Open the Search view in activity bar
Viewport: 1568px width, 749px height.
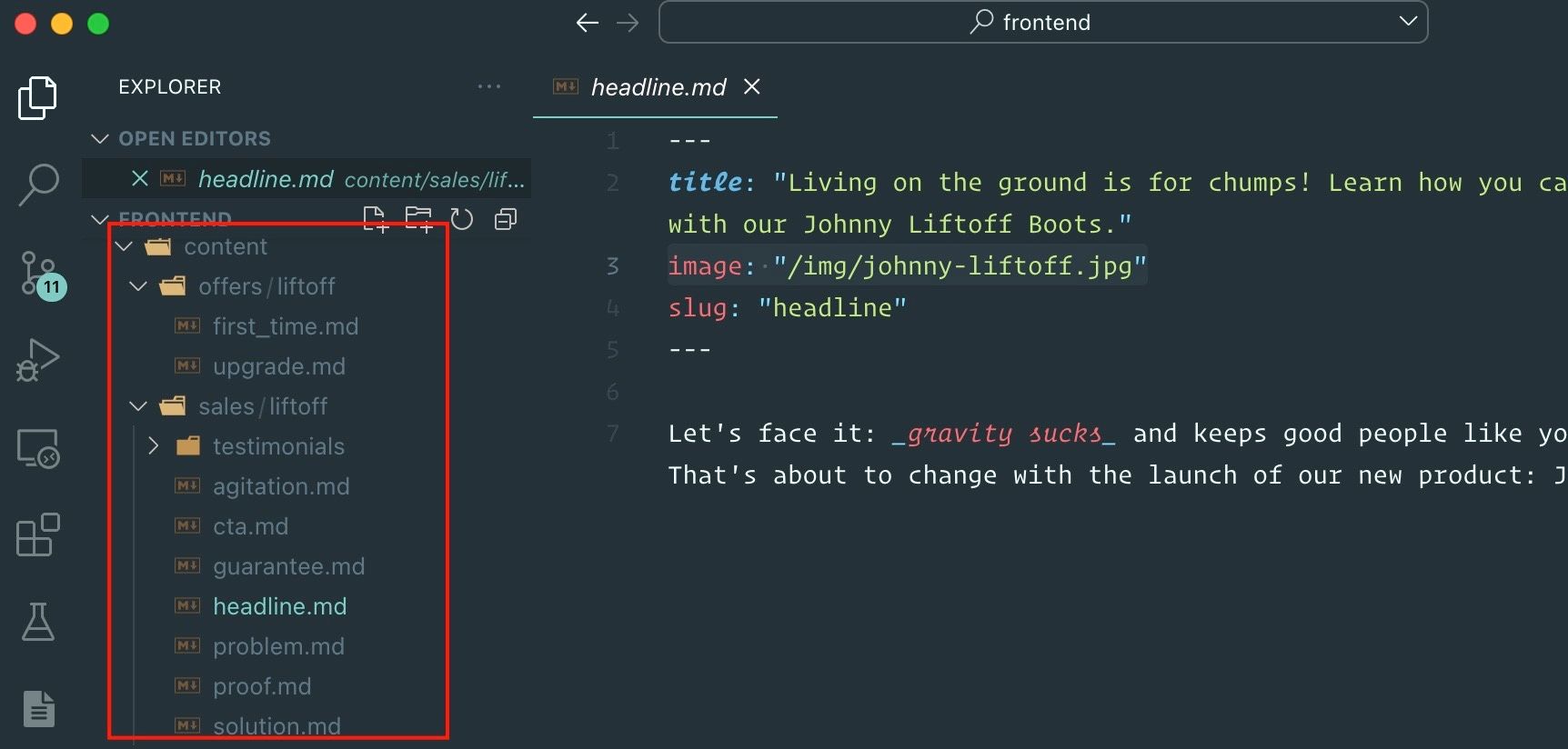(37, 185)
